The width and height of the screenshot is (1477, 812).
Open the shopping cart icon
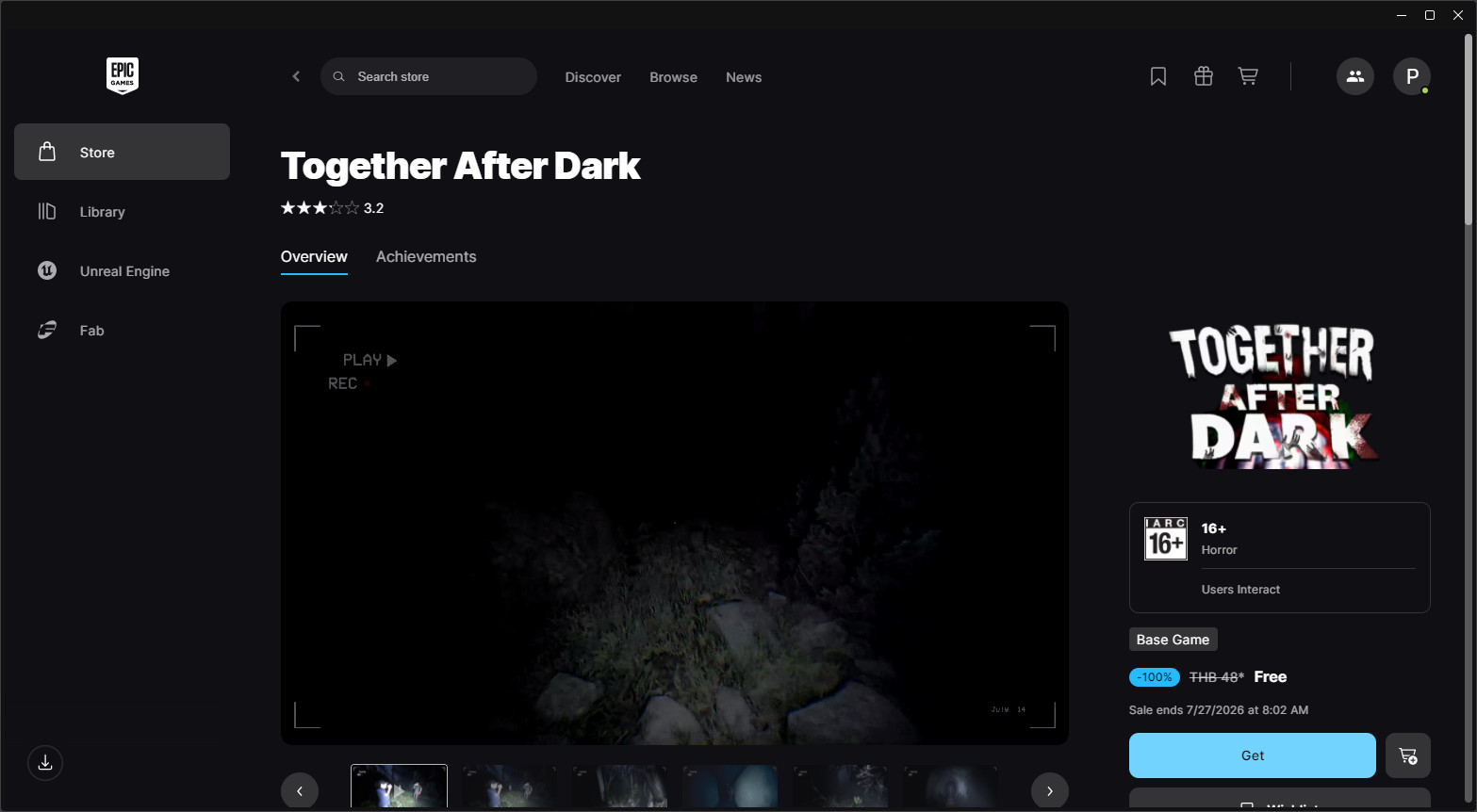[x=1248, y=76]
